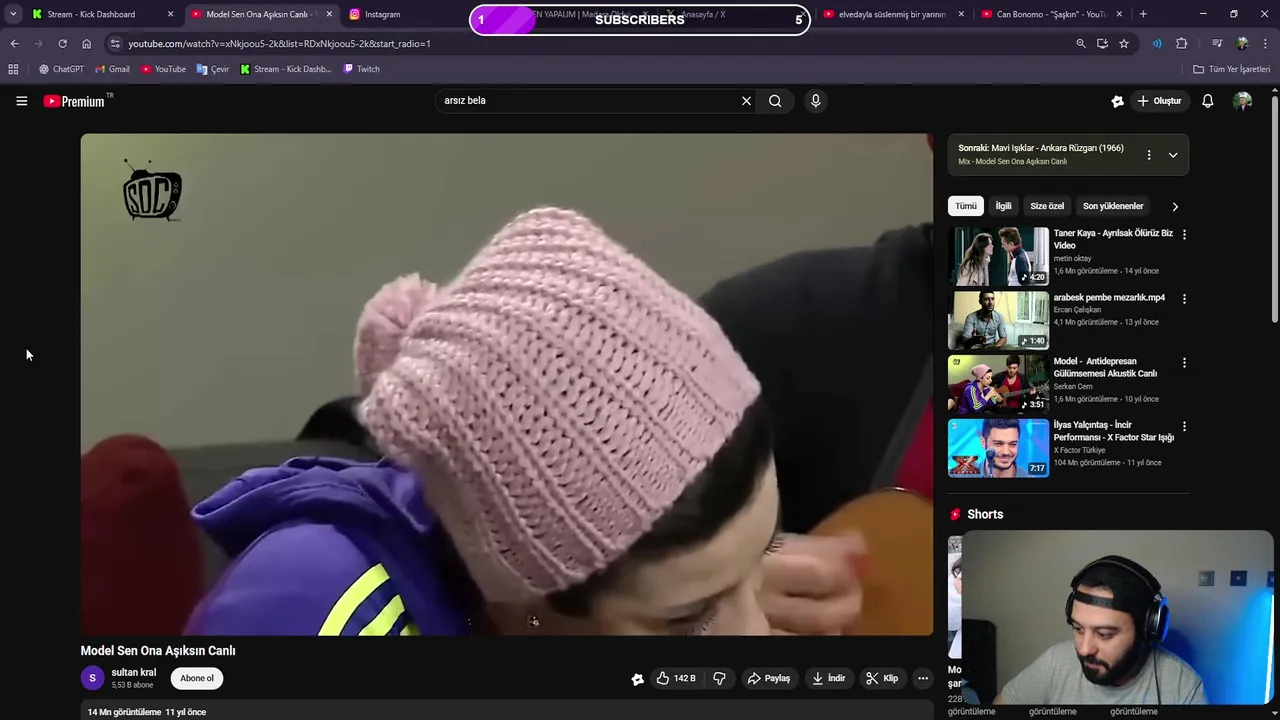Viewport: 1280px width, 720px height.
Task: Click Oluştur create button
Action: tap(1159, 101)
